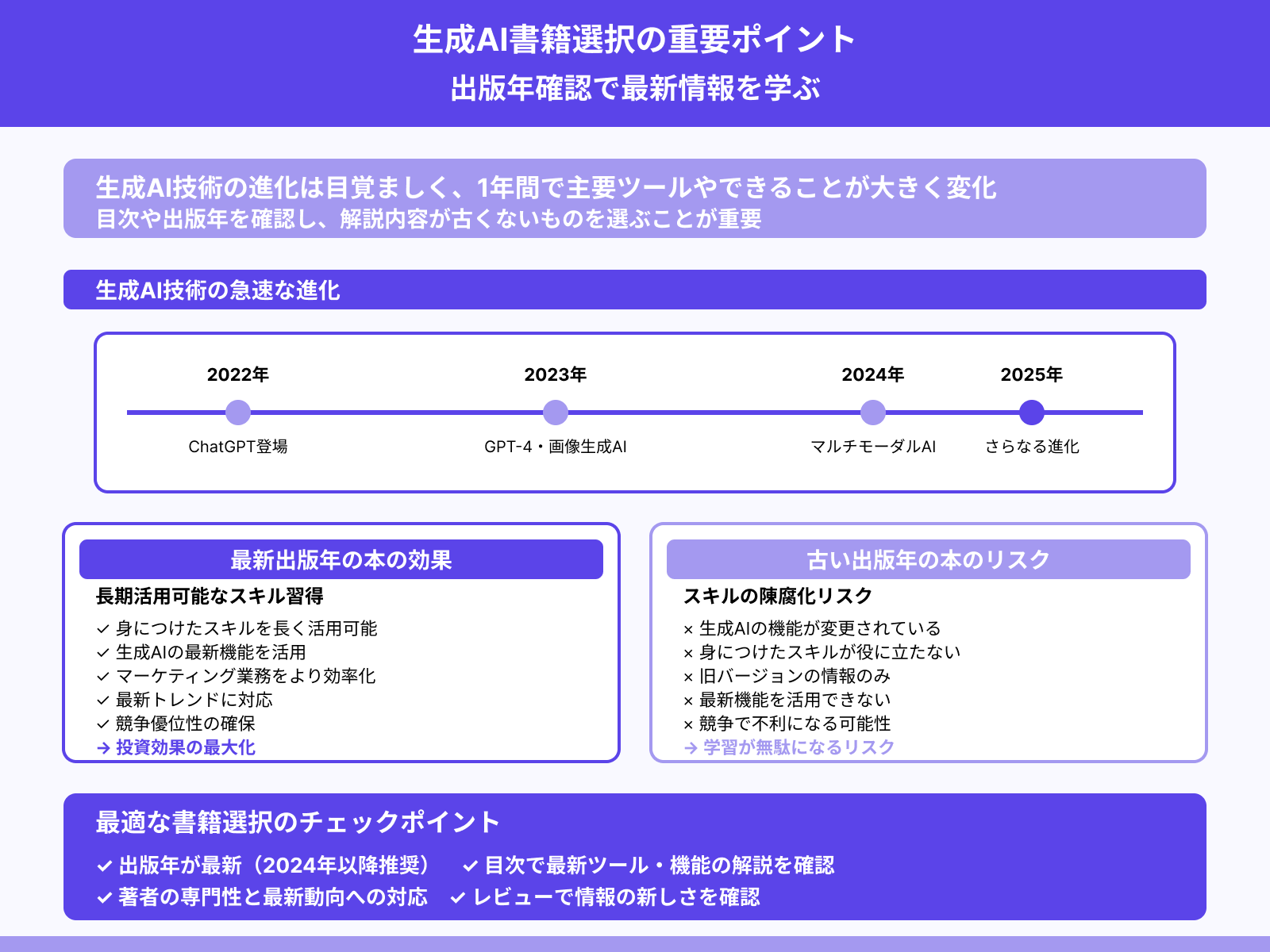Click the 最新出版年の本の効果 header
The height and width of the screenshot is (952, 1270).
[341, 559]
